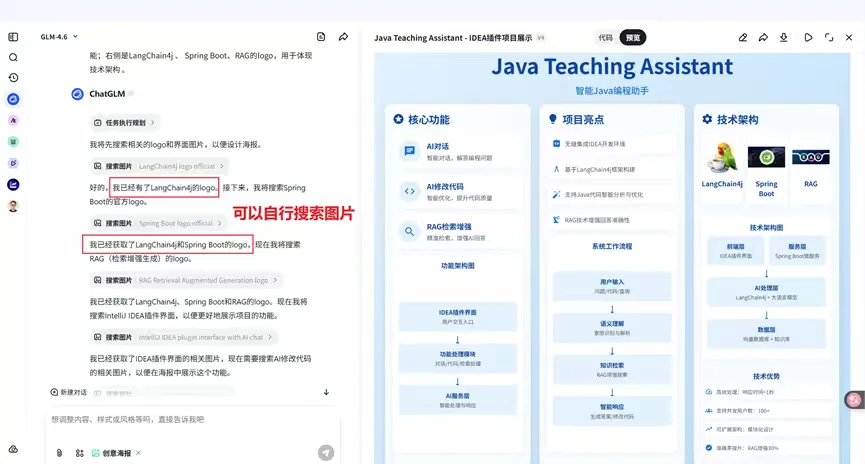865x464 pixels.
Task: Open the document icon in chat header
Action: tap(321, 37)
